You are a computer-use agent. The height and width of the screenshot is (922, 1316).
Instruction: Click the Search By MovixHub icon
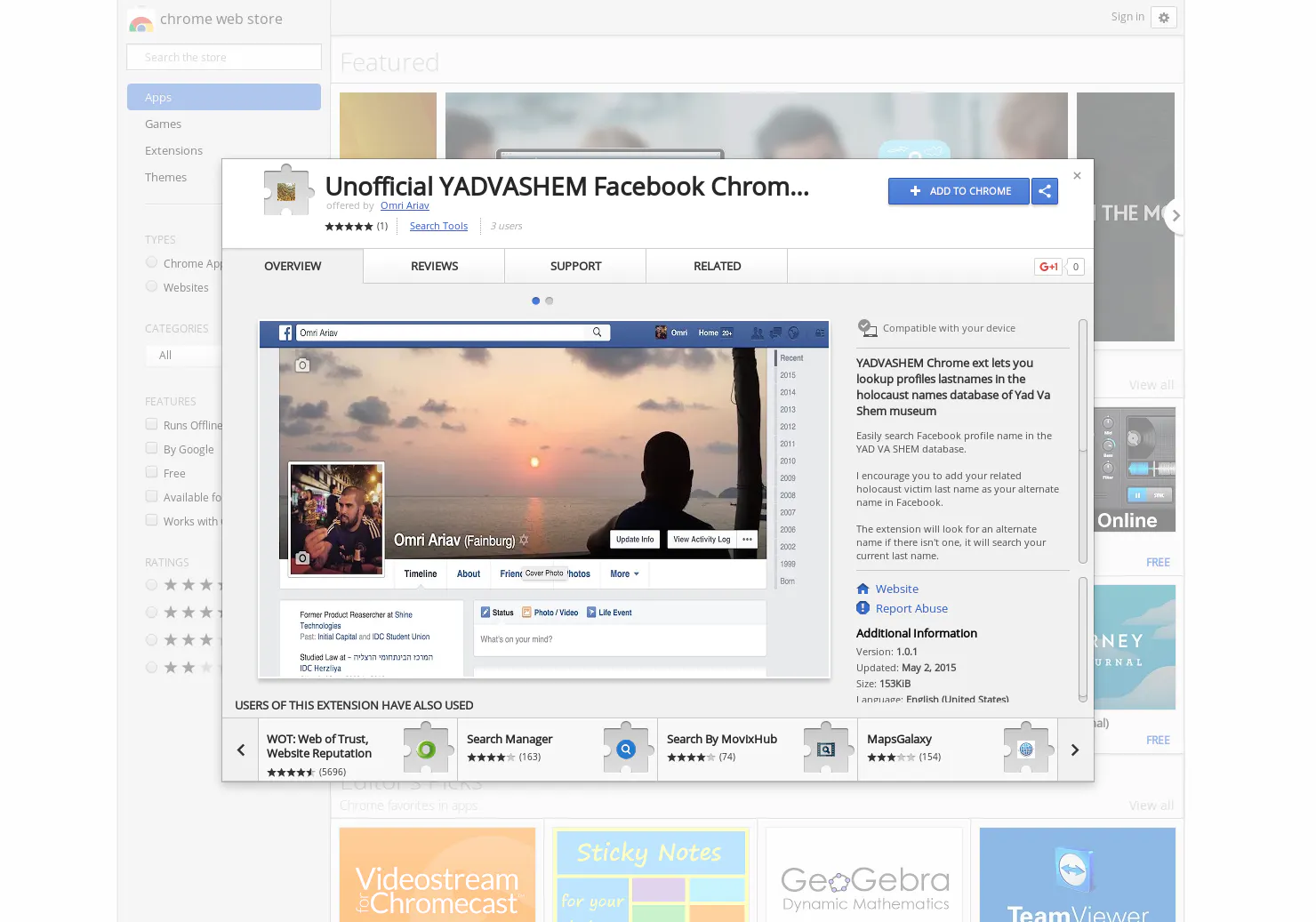pyautogui.click(x=826, y=750)
